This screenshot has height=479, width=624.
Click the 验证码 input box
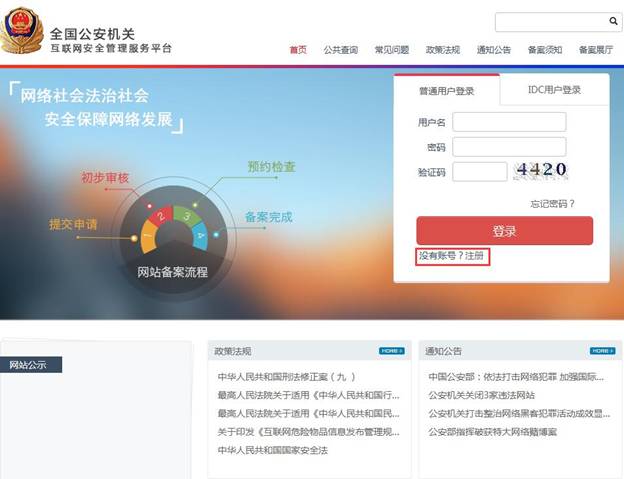coord(479,172)
